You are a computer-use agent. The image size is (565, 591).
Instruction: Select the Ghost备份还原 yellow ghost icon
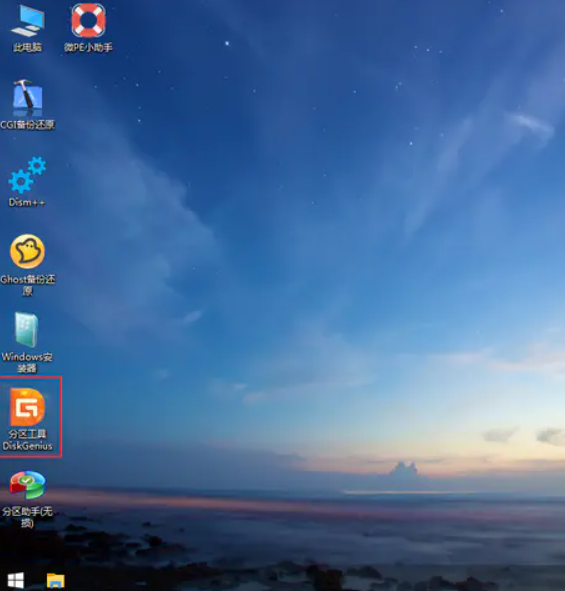tap(28, 251)
